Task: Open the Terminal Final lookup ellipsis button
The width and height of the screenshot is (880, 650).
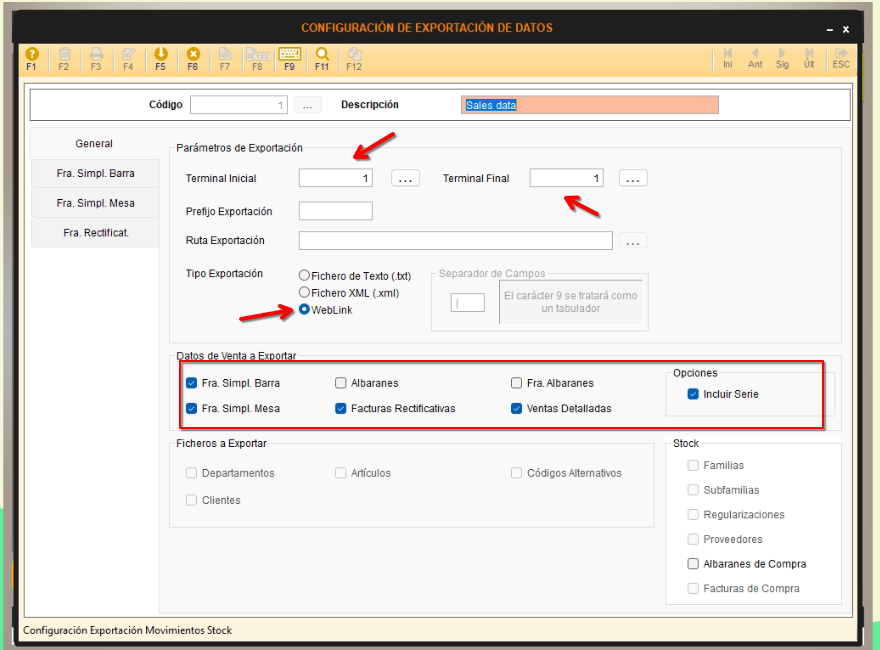Action: point(633,178)
